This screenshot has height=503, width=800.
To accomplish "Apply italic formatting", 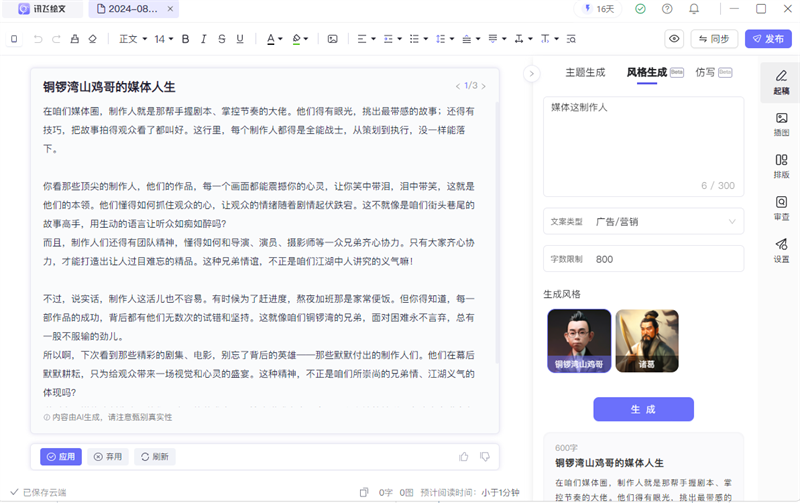I will tap(203, 39).
